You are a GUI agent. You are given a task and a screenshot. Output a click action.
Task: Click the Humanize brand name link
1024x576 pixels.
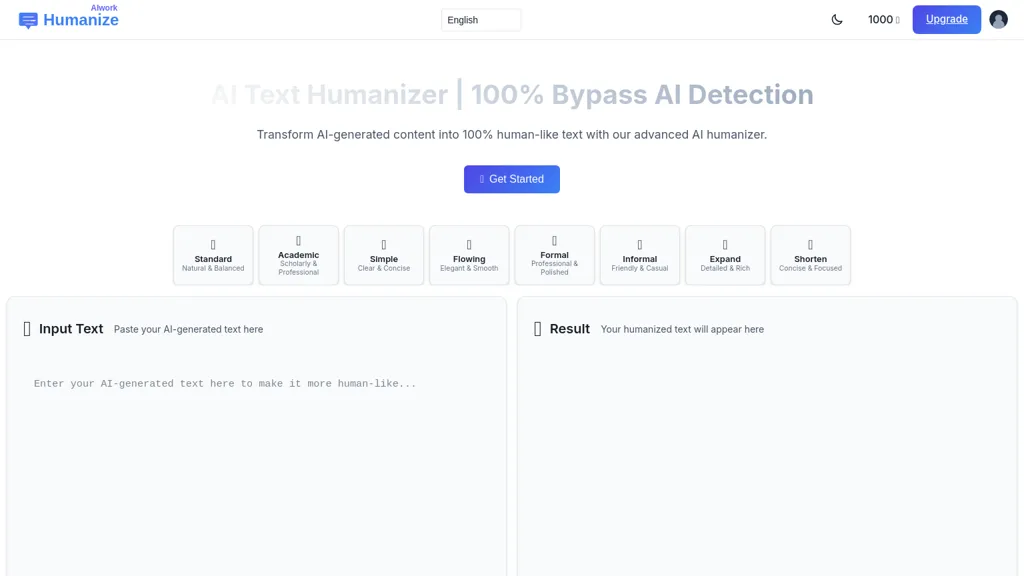(81, 20)
